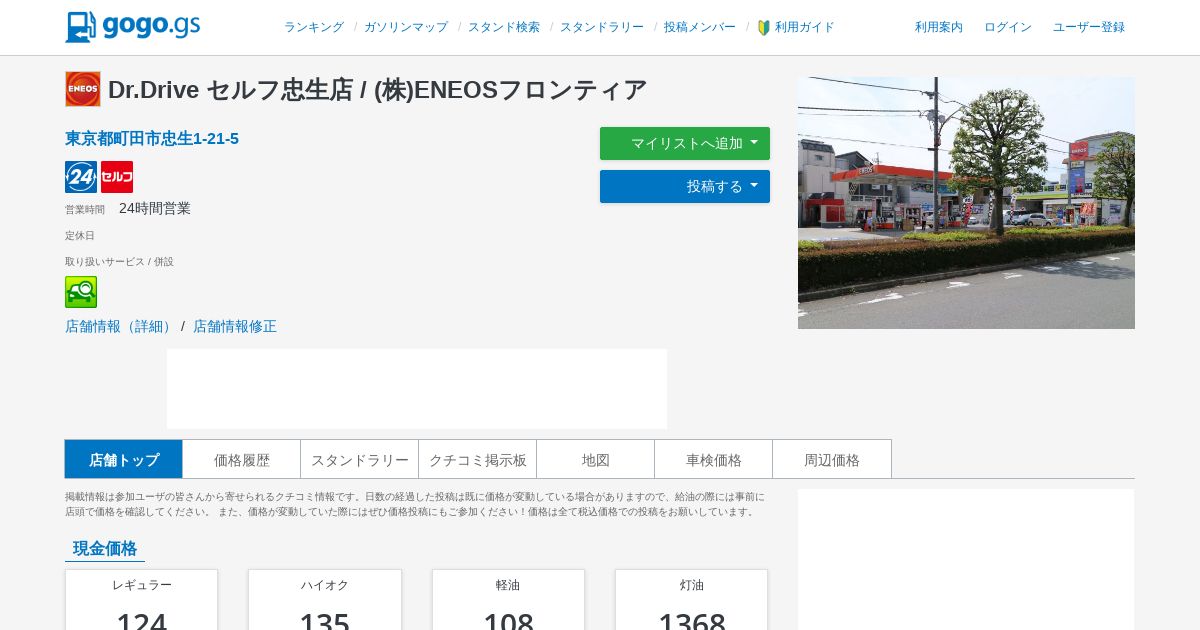
Task: Open the 店舗情報（詳細） link
Action: point(121,326)
